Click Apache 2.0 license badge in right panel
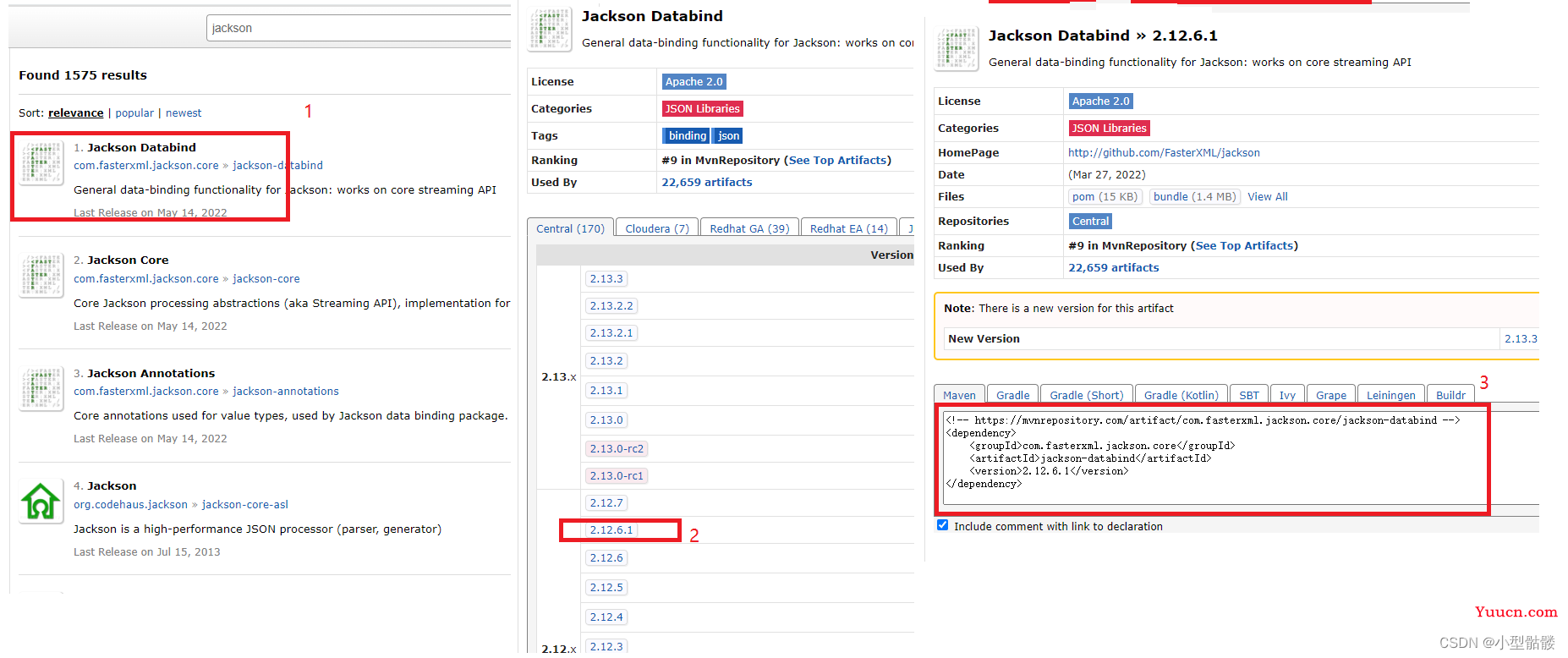Screen dimensions: 1568x658 tap(1101, 101)
